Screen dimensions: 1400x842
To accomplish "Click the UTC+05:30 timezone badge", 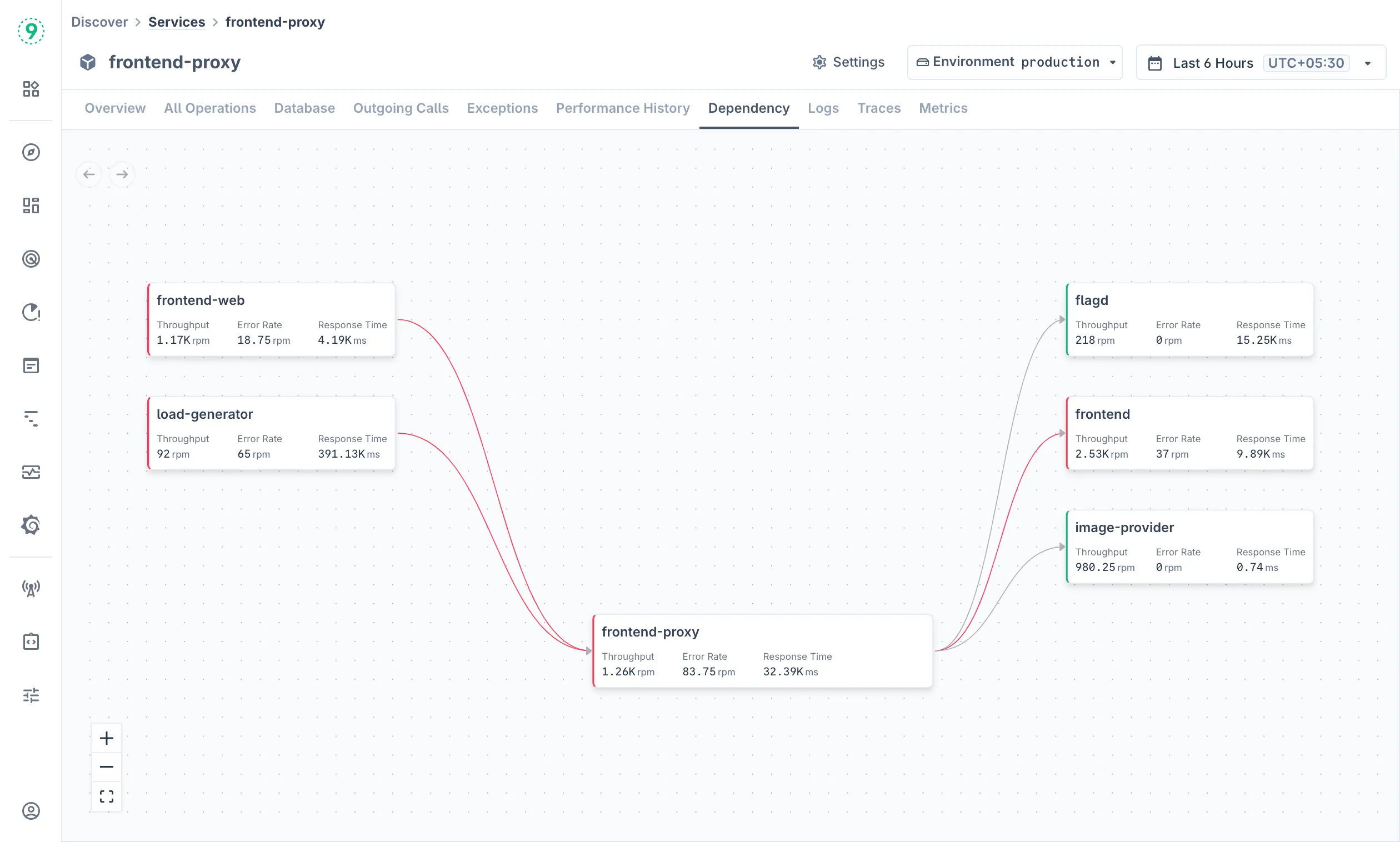I will (1306, 62).
